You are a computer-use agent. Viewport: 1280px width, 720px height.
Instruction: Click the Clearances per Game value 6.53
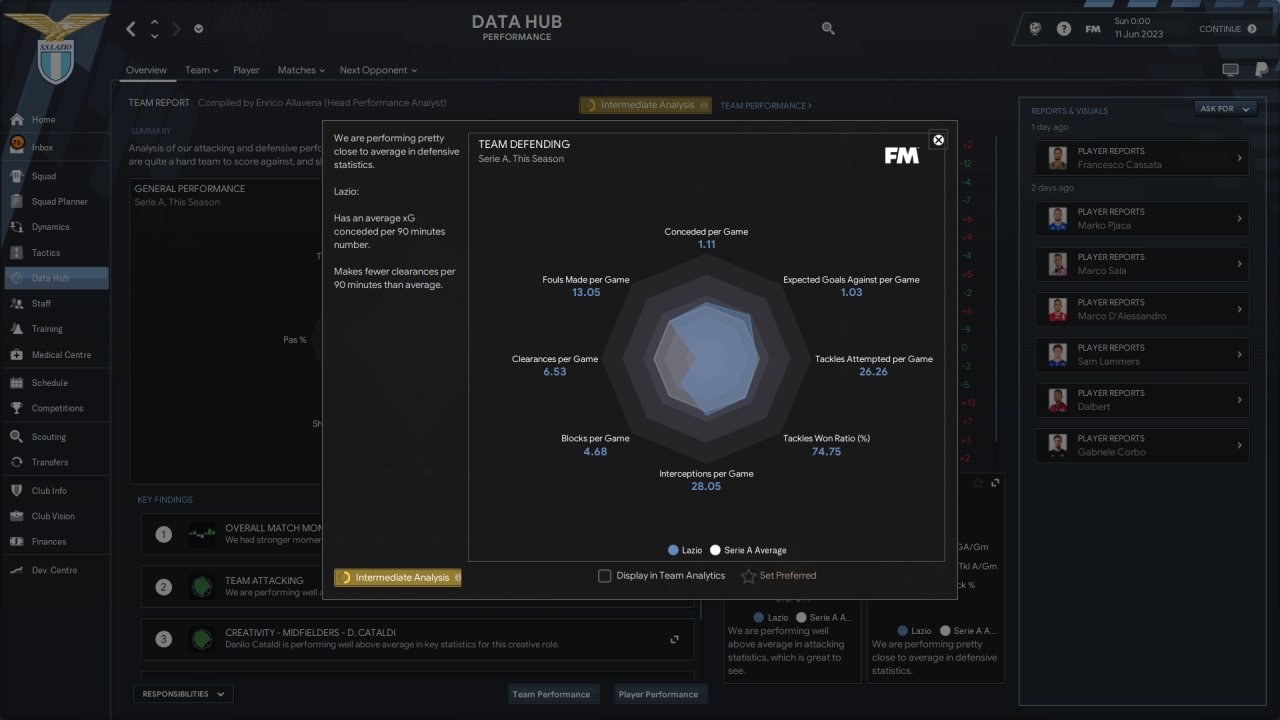[555, 371]
